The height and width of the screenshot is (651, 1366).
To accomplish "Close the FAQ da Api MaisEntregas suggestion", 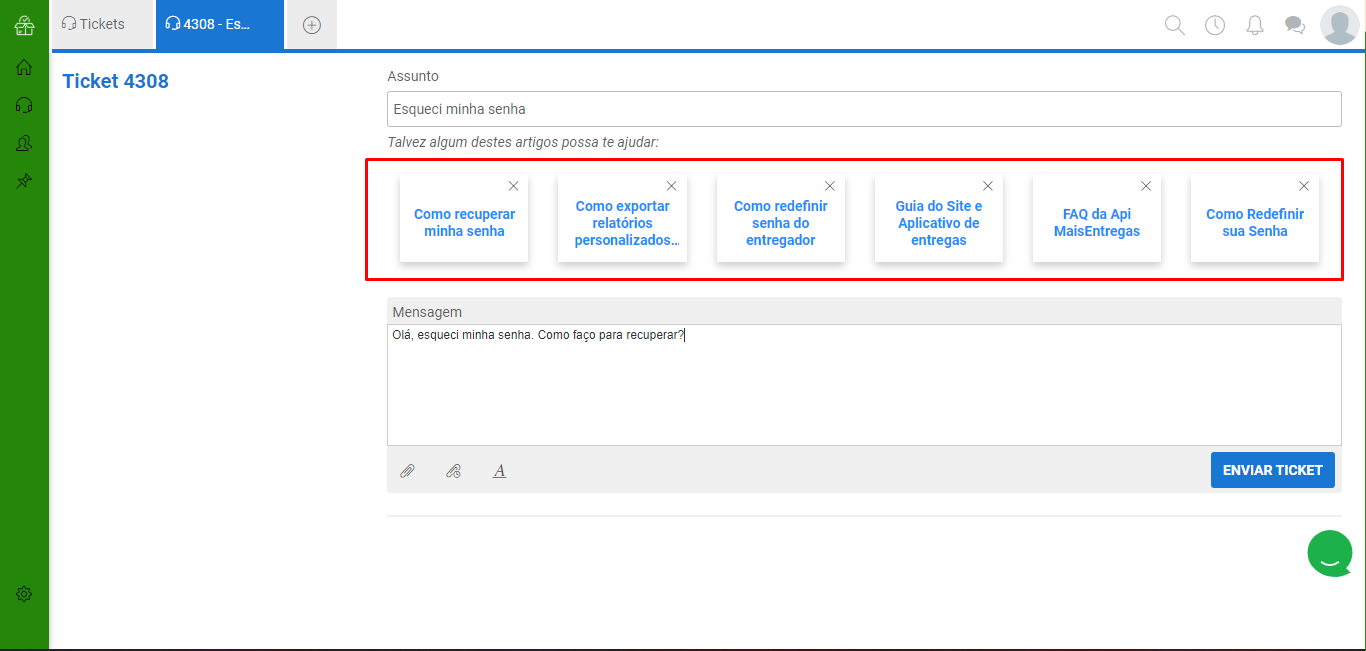I will tap(1146, 186).
